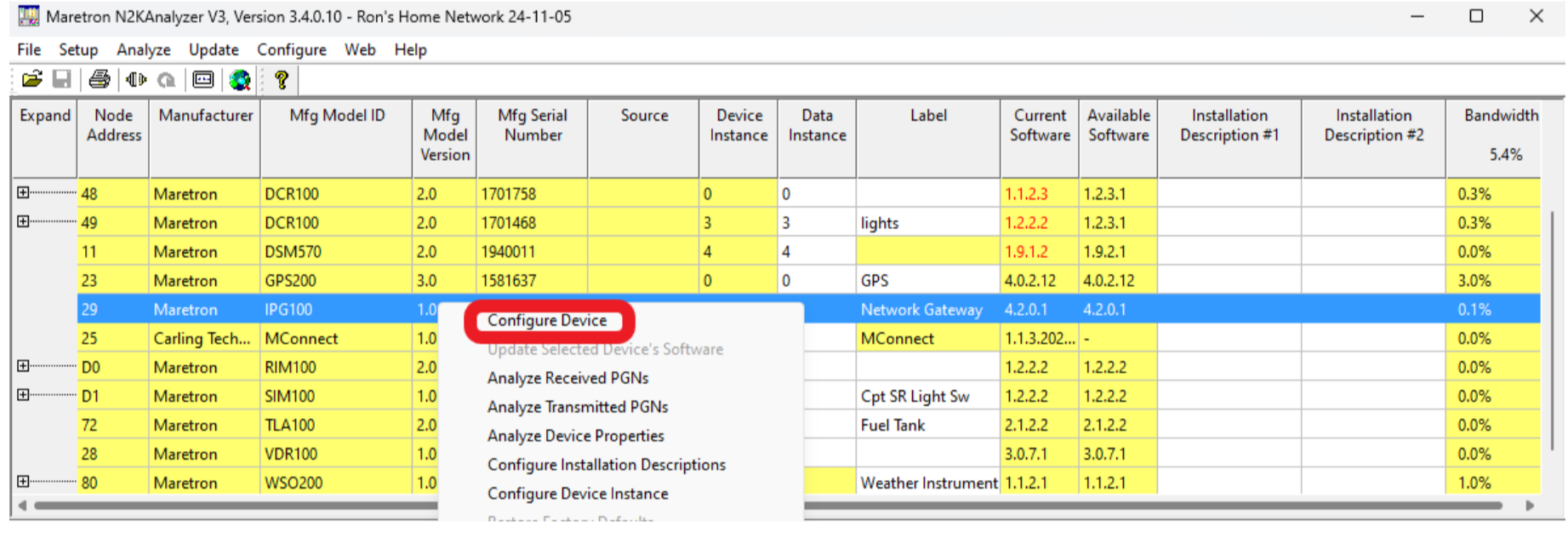Click serial number 1581637 cell
This screenshot has height=538, width=1568.
point(533,281)
